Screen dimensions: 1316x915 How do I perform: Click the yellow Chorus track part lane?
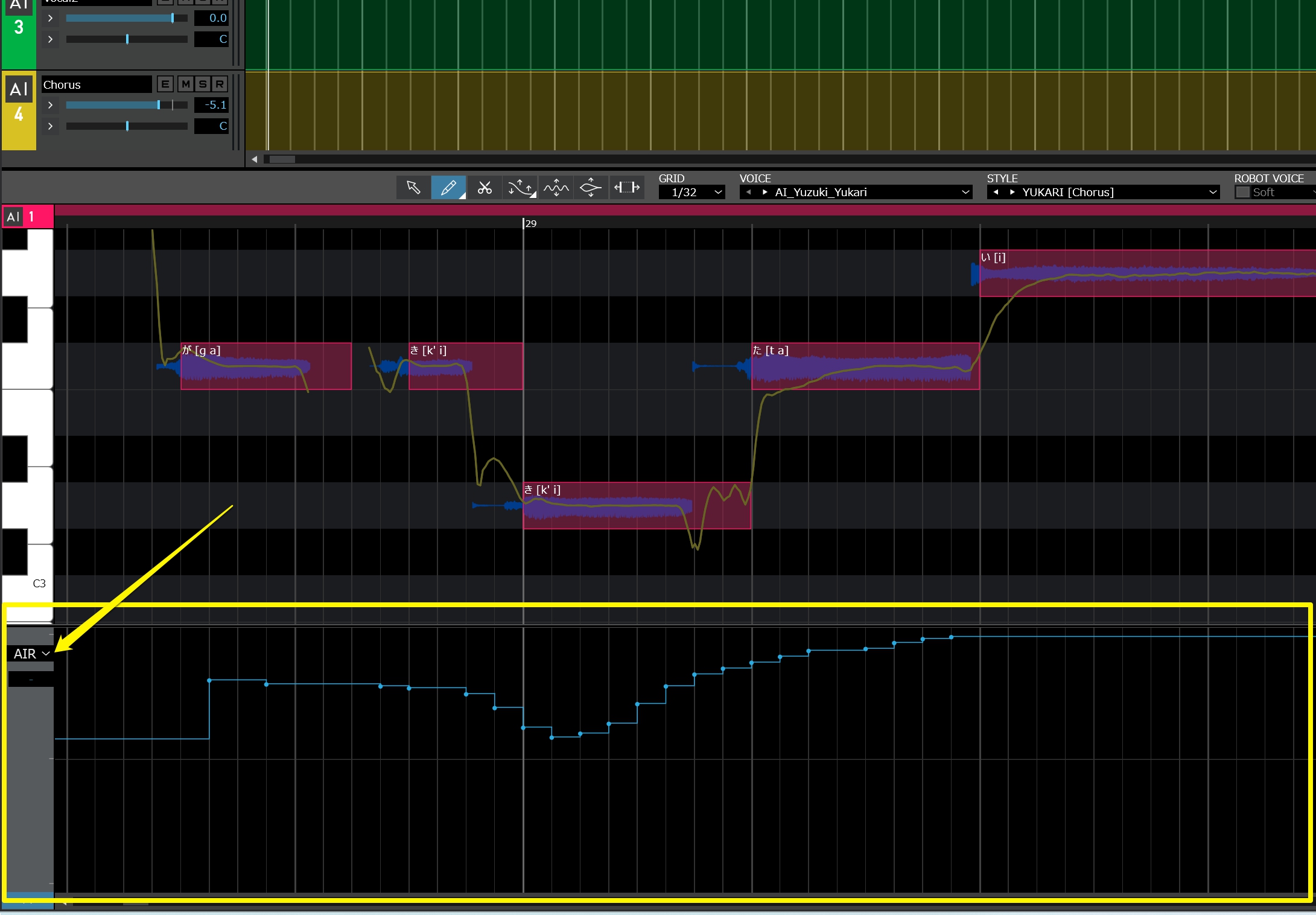pyautogui.click(x=780, y=110)
